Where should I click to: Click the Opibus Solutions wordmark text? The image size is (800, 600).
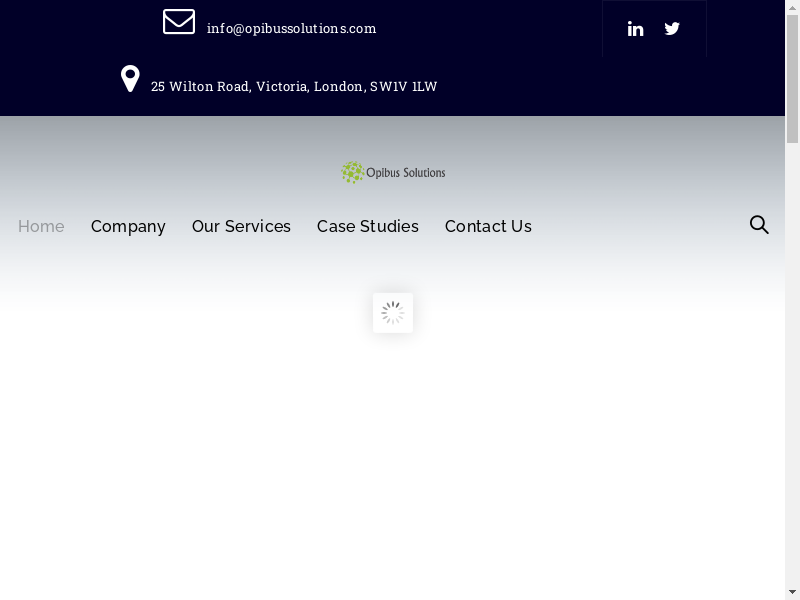tap(405, 173)
